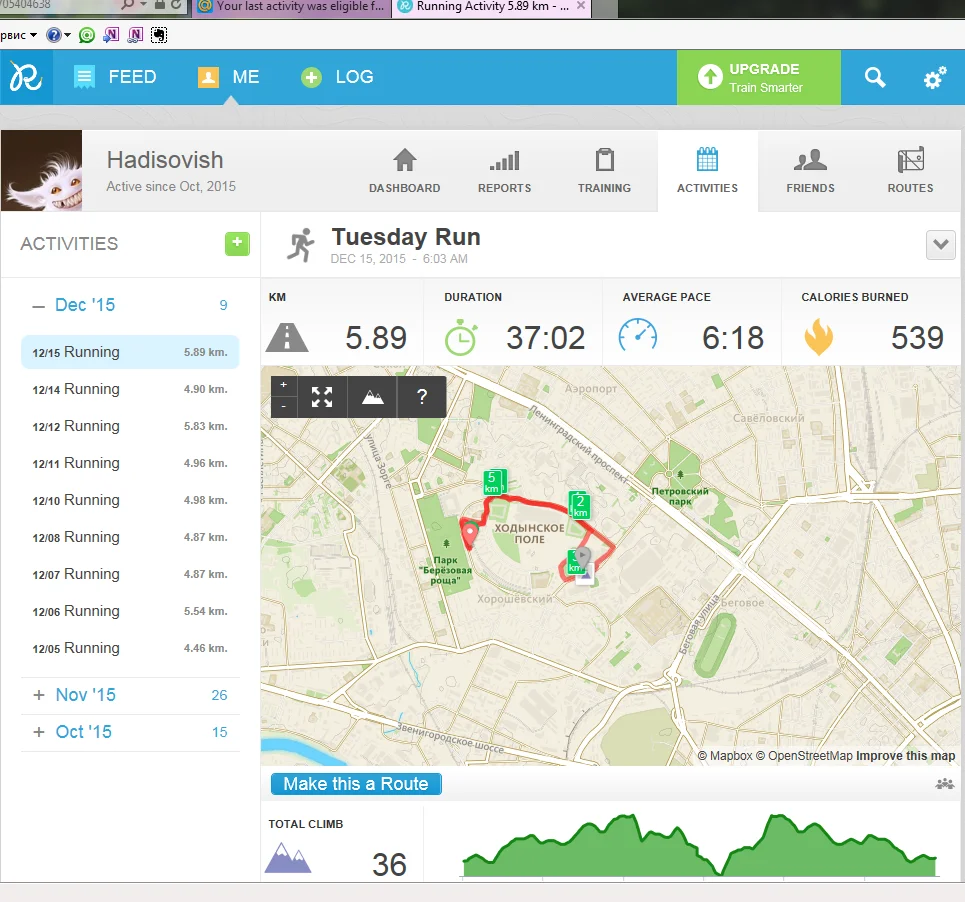Click the 539 calories burned value

tap(917, 338)
